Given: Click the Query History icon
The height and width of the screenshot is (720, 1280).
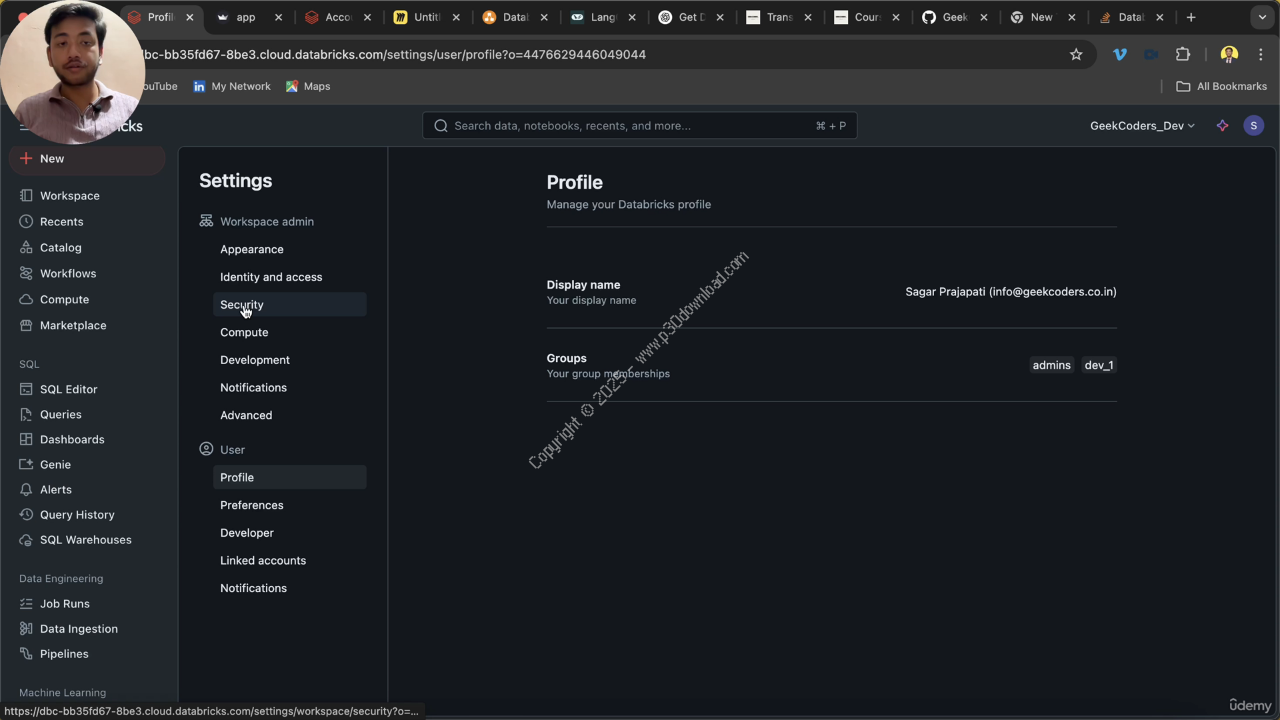Looking at the screenshot, I should (26, 514).
